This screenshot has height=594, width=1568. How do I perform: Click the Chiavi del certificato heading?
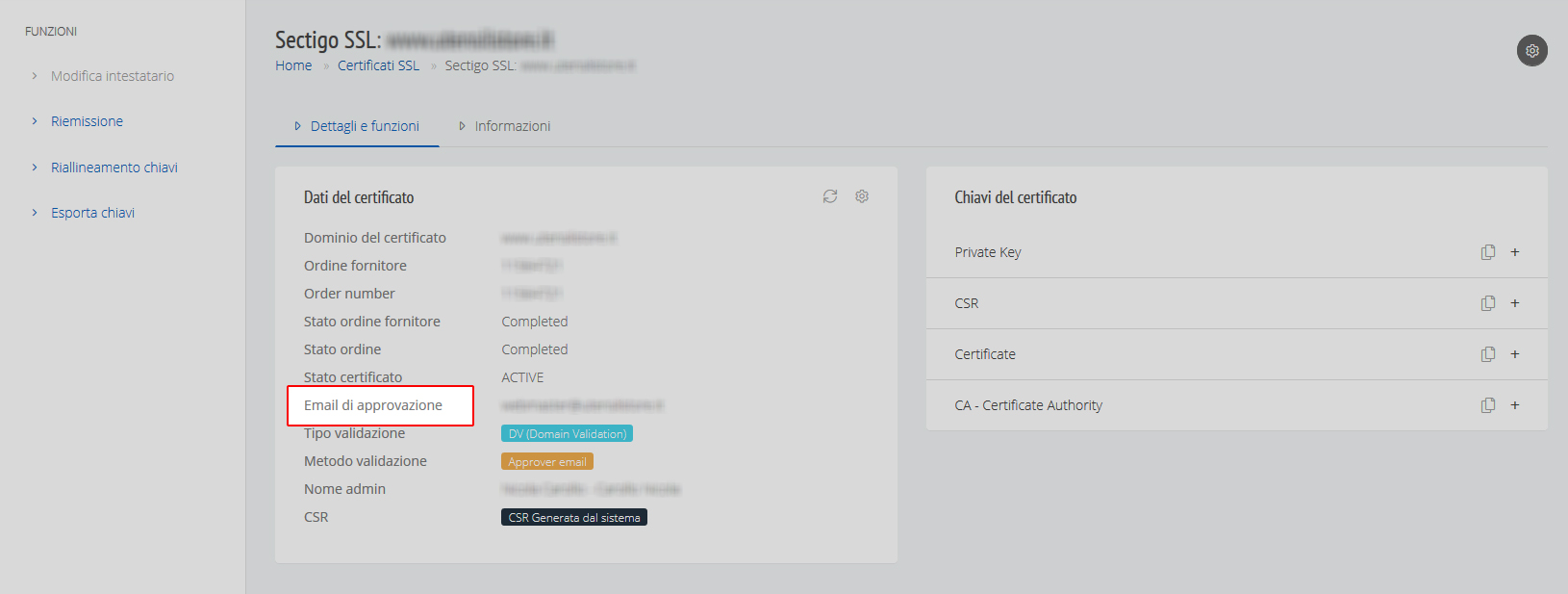1016,197
